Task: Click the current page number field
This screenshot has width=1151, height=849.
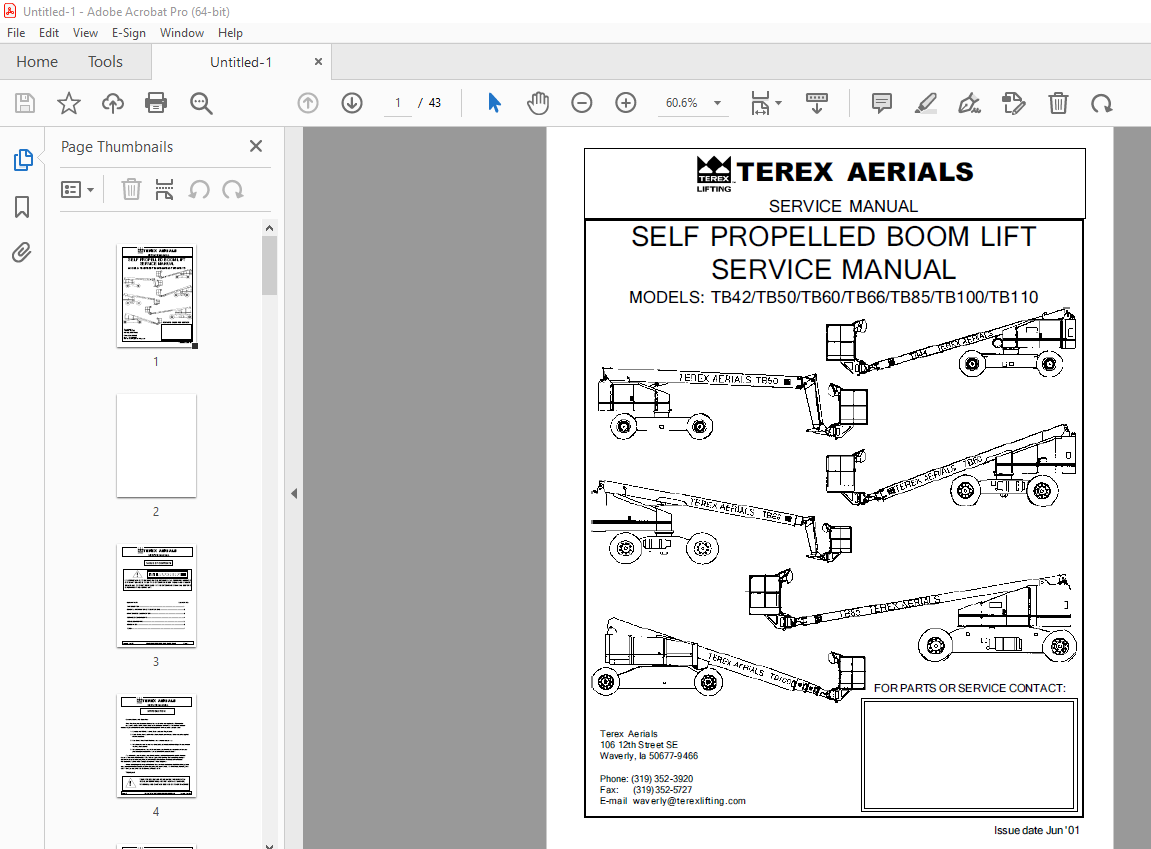Action: tap(398, 103)
